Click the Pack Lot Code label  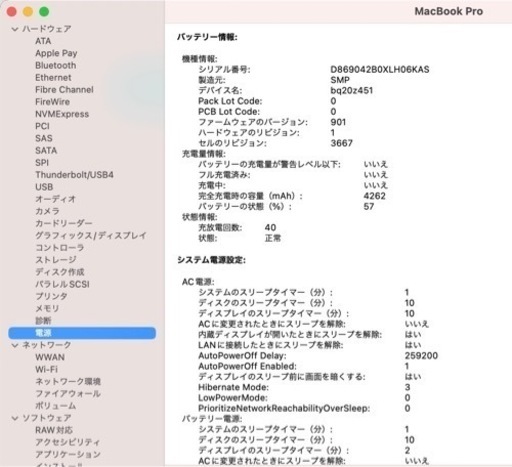tap(230, 101)
